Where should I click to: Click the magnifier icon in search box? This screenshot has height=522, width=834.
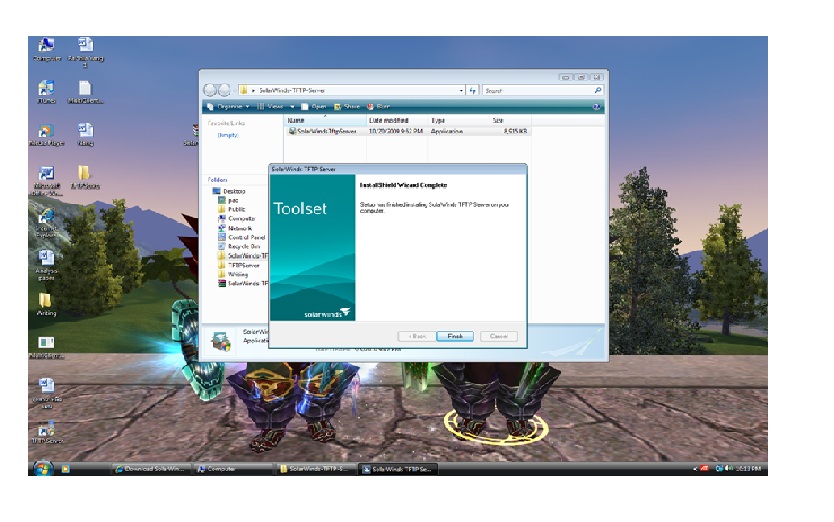pyautogui.click(x=598, y=90)
